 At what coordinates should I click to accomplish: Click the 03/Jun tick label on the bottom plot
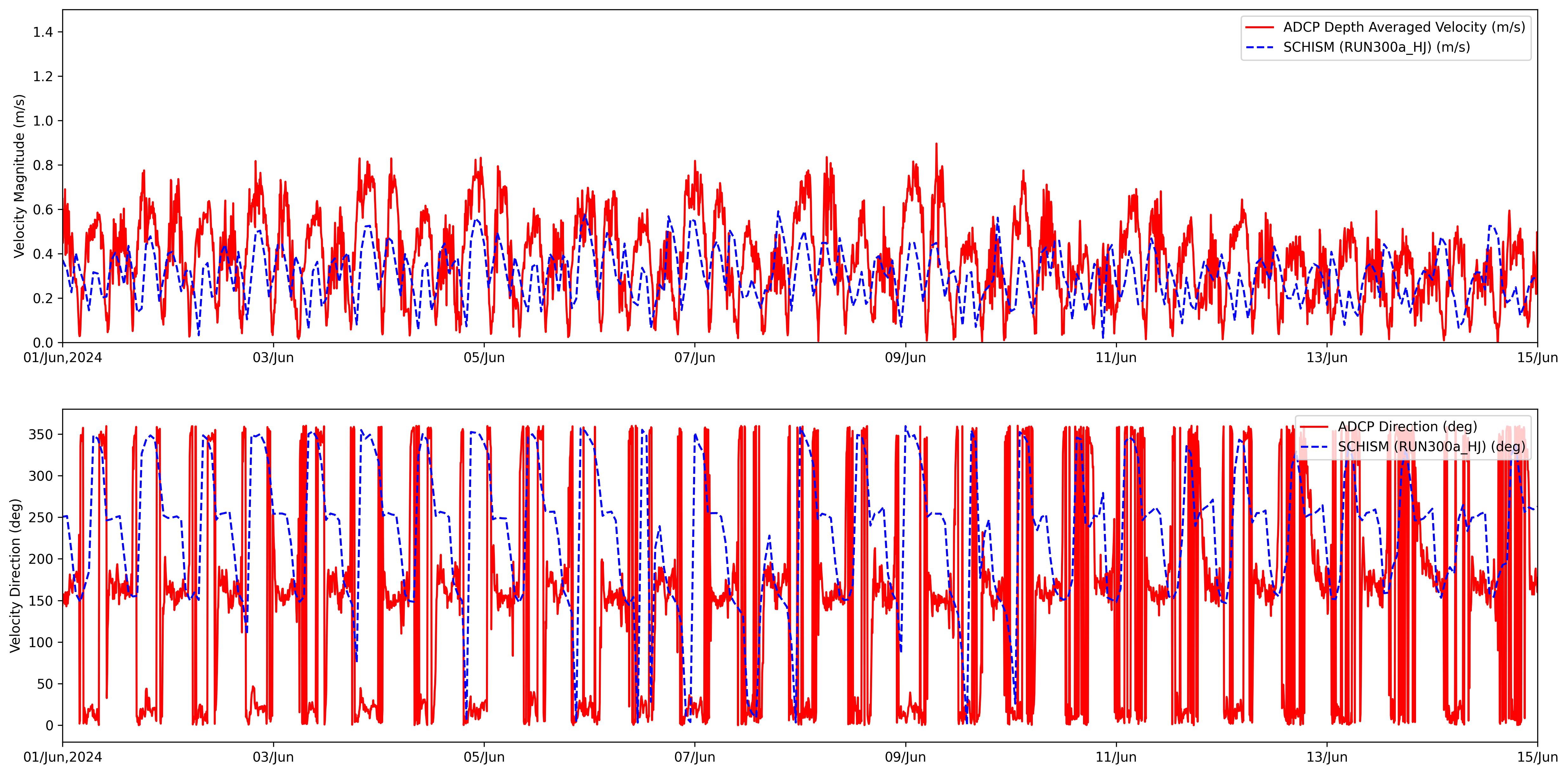pyautogui.click(x=273, y=757)
